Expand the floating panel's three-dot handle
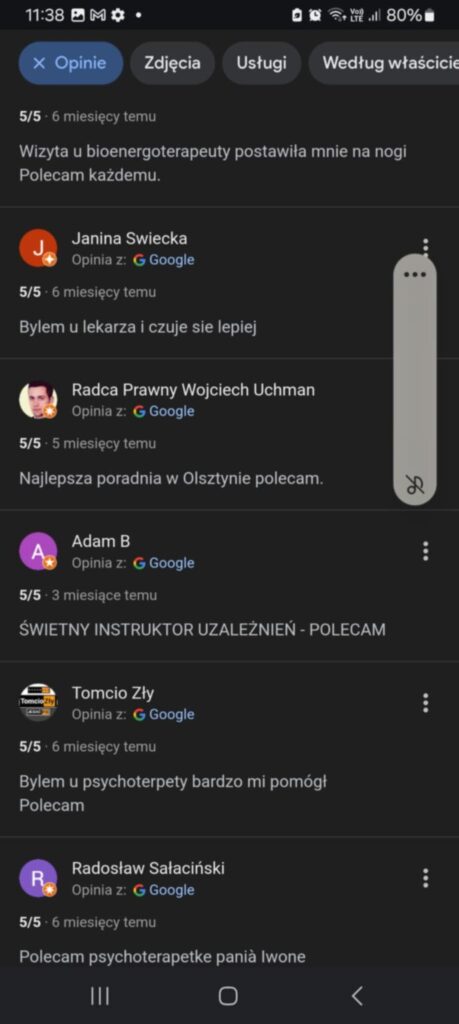 point(415,274)
